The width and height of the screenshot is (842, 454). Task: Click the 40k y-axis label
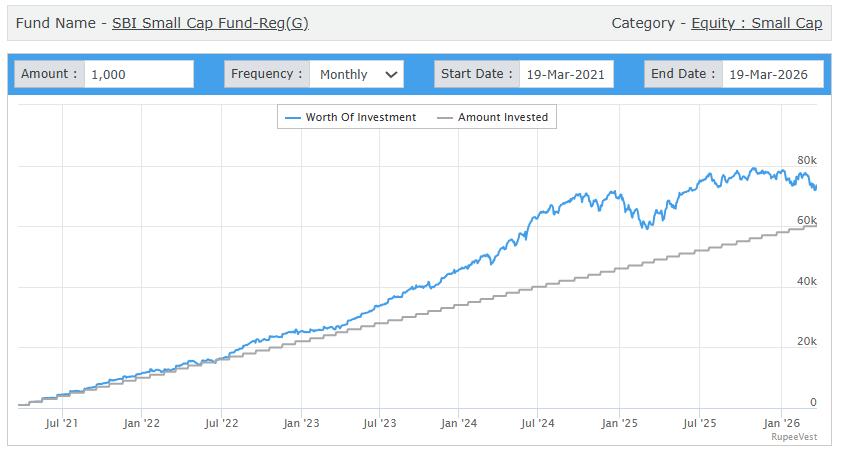807,281
